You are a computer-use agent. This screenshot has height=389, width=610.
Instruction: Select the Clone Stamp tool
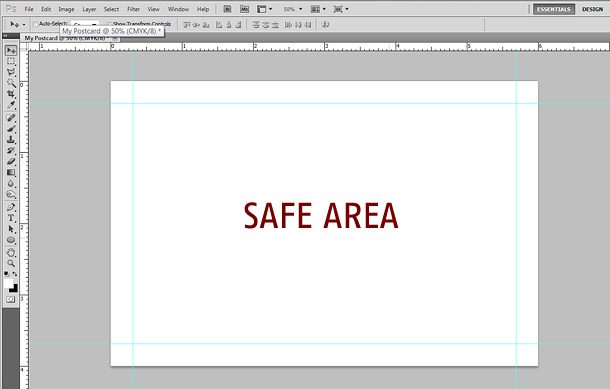point(11,140)
